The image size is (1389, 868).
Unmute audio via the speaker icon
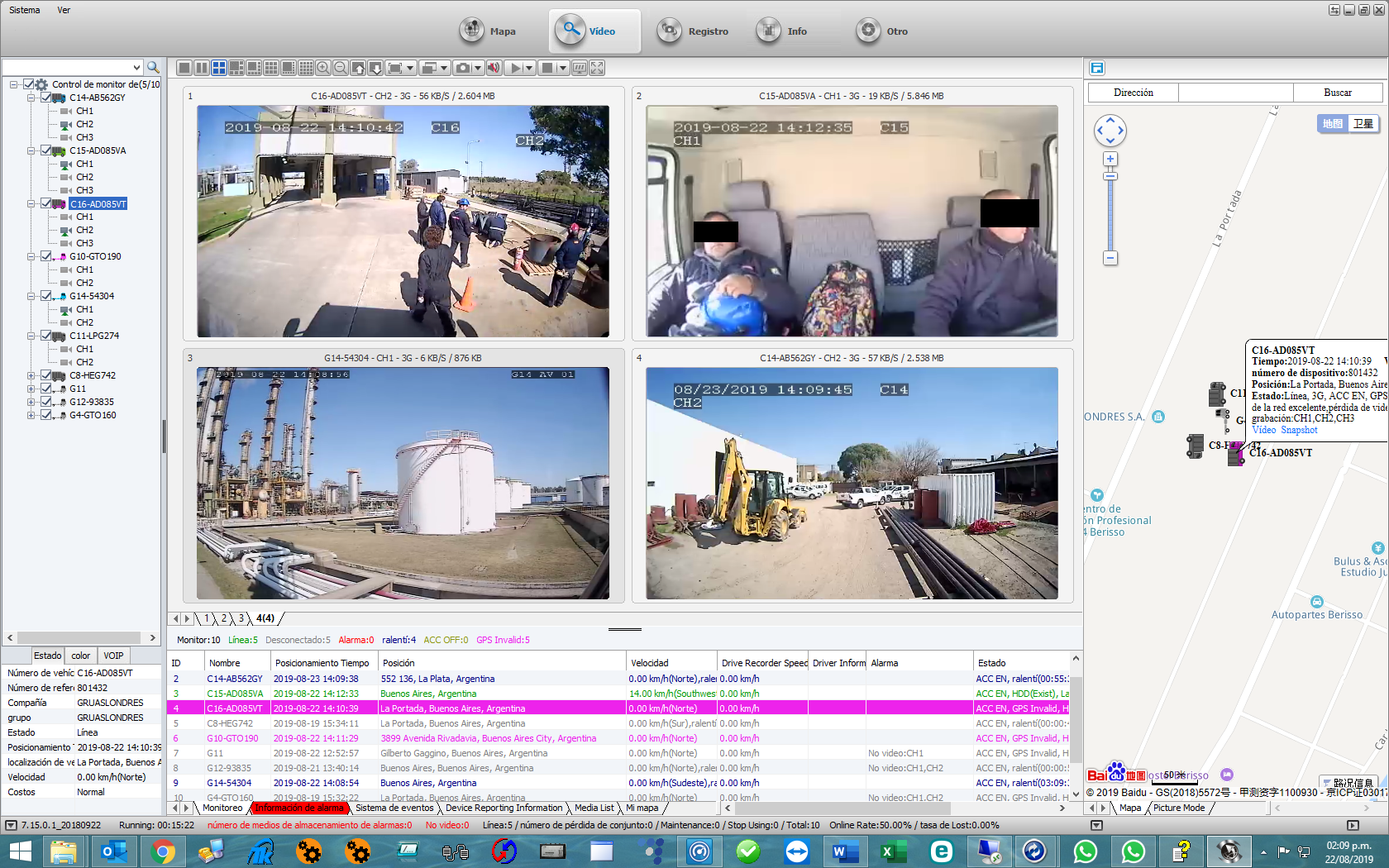point(494,68)
